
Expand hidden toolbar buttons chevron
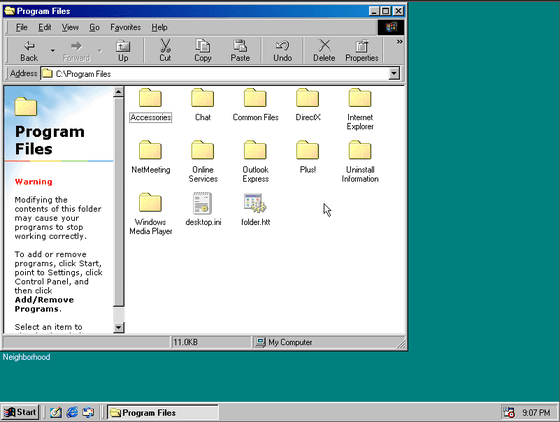point(399,42)
